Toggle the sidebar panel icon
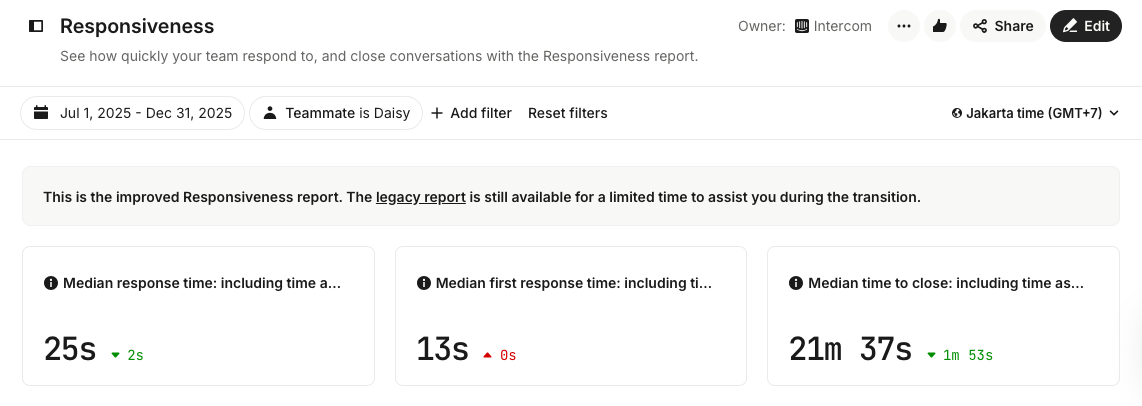Image resolution: width=1142 pixels, height=406 pixels. [x=36, y=26]
